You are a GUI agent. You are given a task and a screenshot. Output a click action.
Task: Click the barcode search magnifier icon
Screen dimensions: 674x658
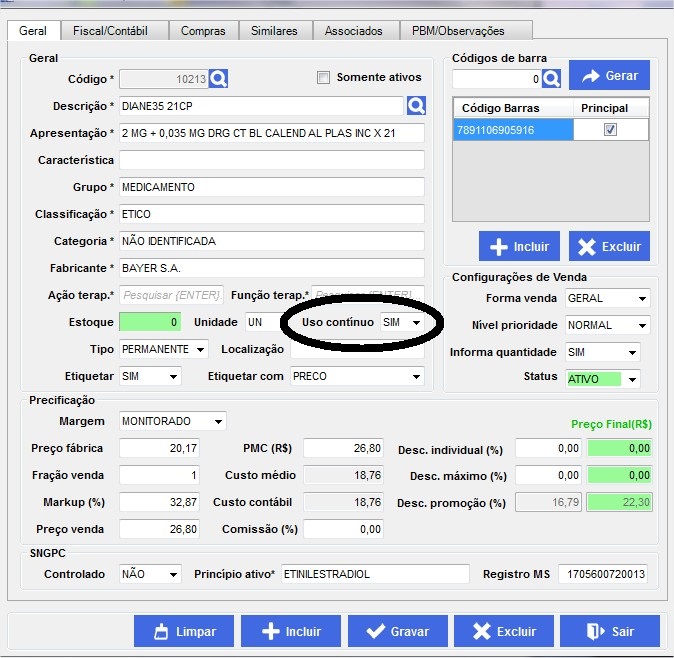pos(551,78)
